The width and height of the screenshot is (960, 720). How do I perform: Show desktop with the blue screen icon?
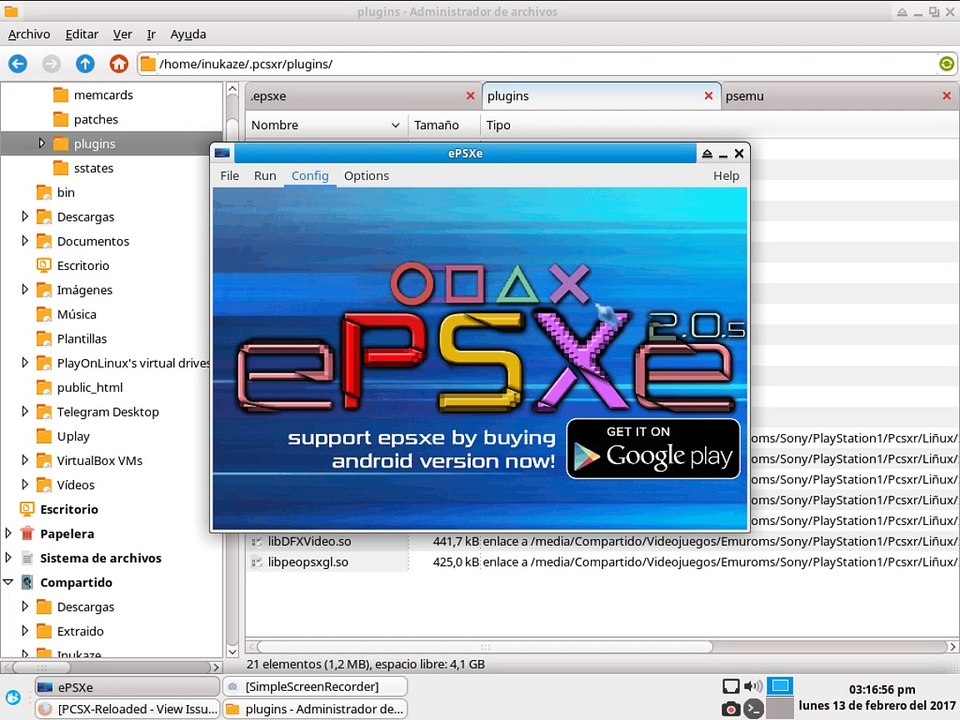click(x=780, y=686)
